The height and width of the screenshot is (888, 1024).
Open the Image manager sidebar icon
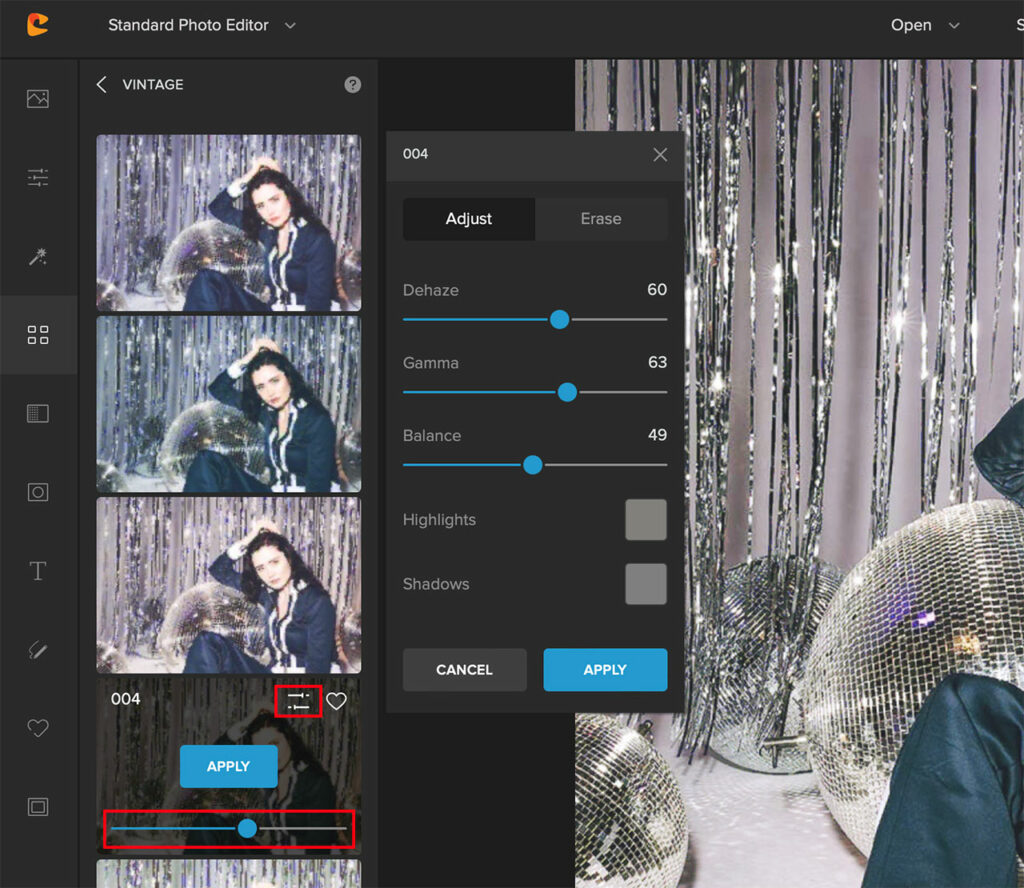click(38, 99)
